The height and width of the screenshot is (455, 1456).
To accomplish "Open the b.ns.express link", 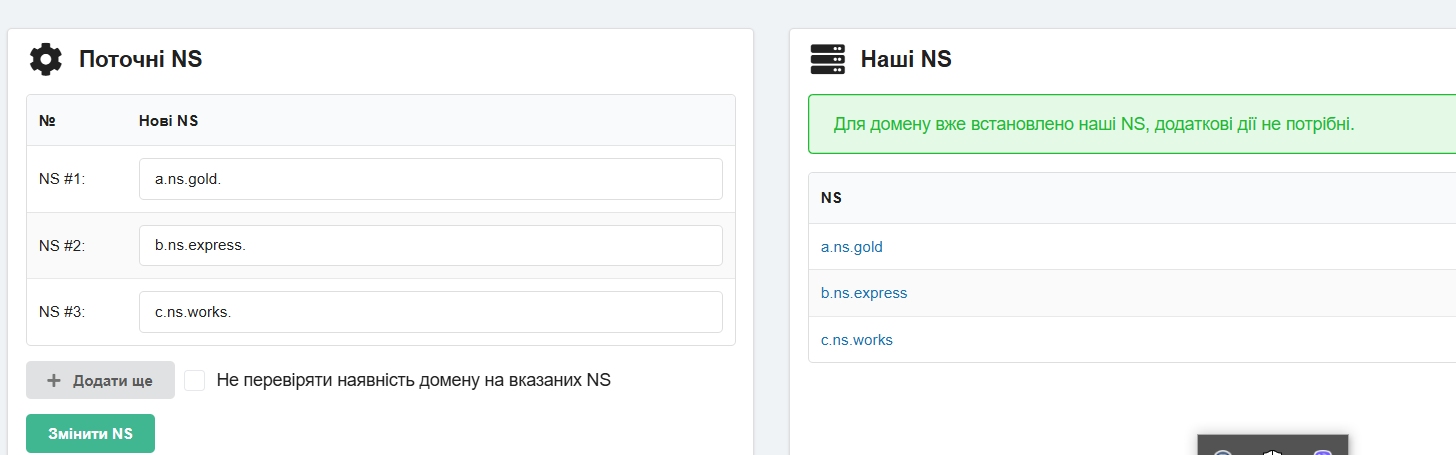I will tap(864, 293).
